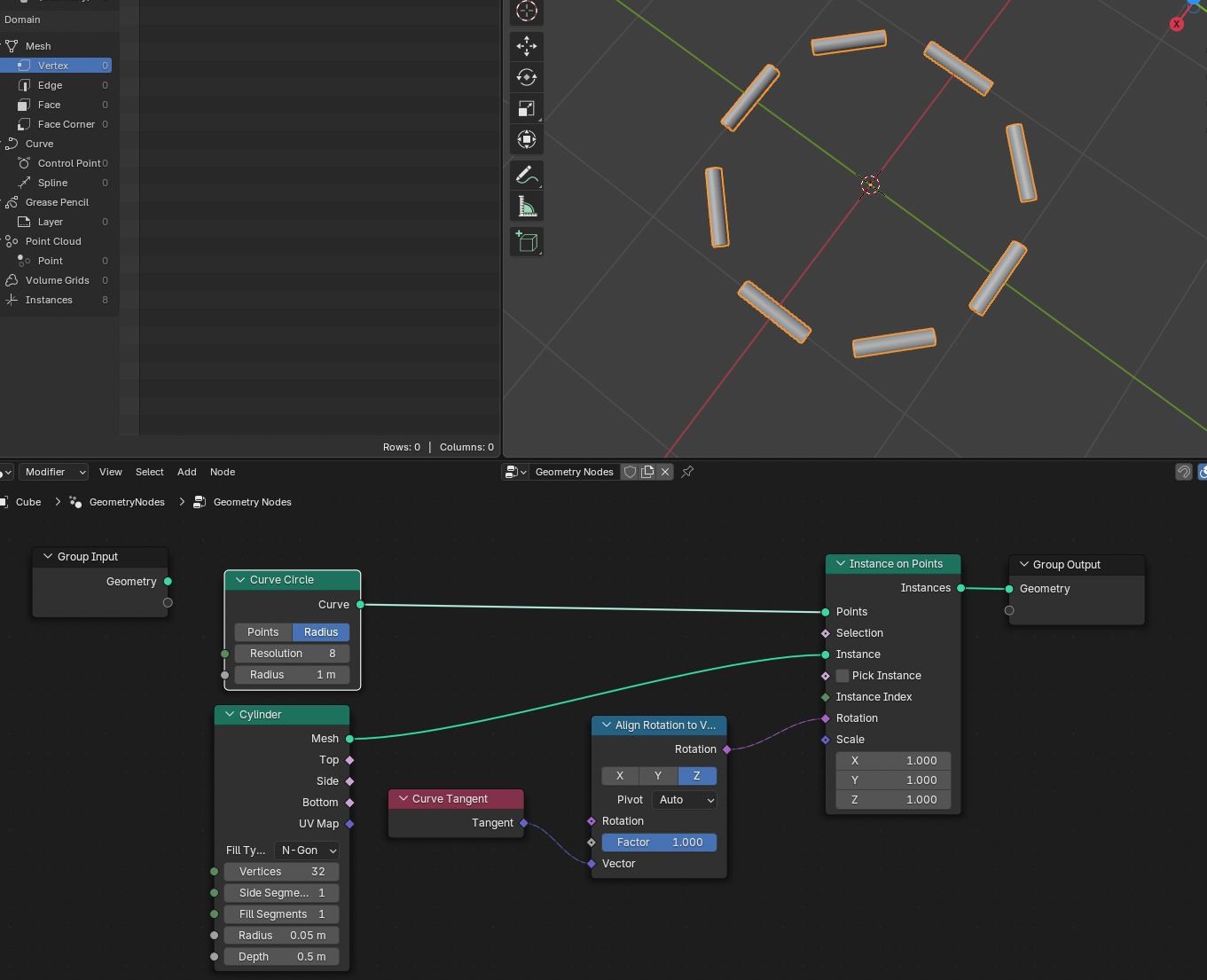1207x980 pixels.
Task: Select the Vertex domain row
Action: [56, 66]
